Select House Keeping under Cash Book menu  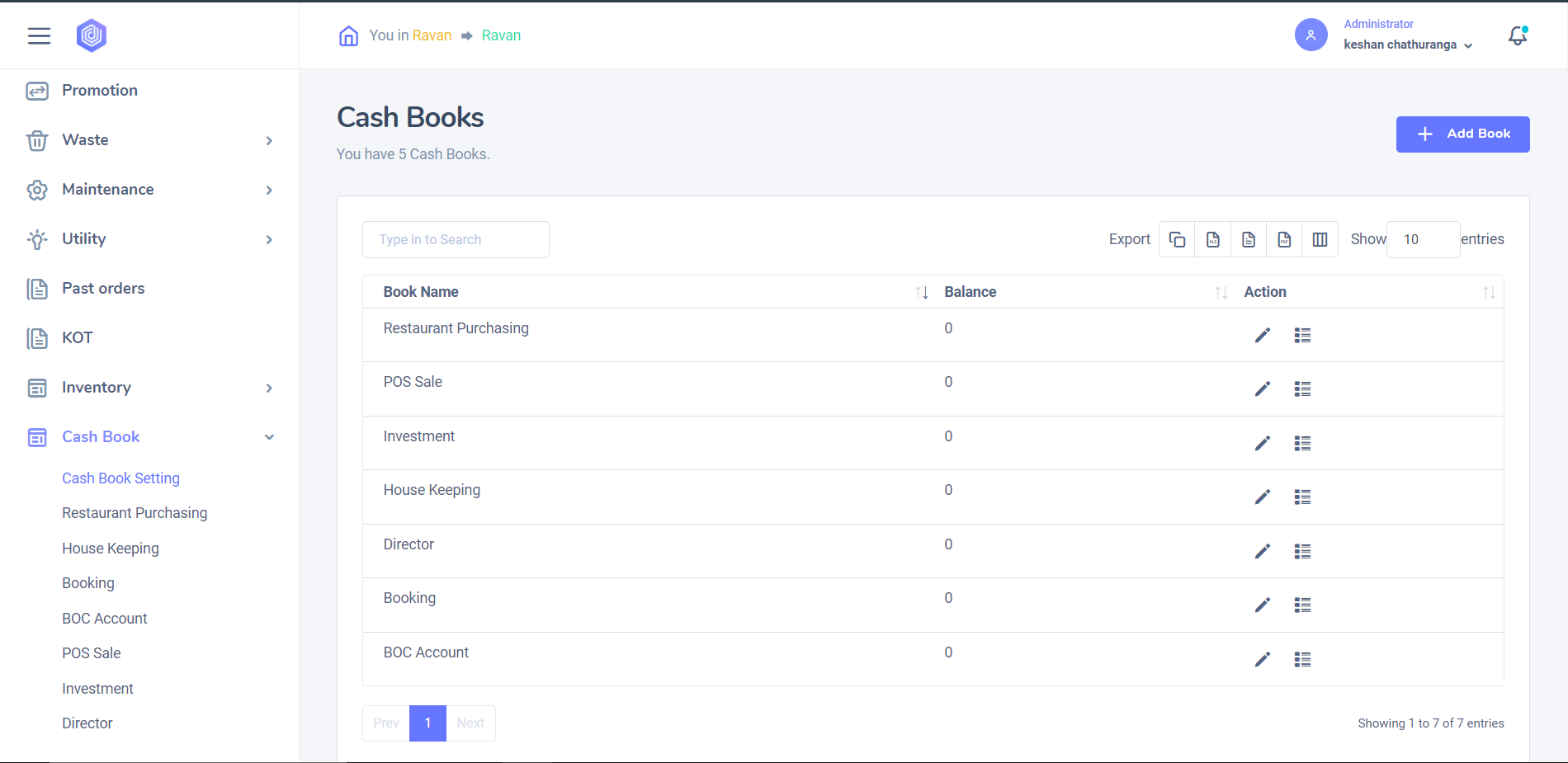tap(111, 549)
